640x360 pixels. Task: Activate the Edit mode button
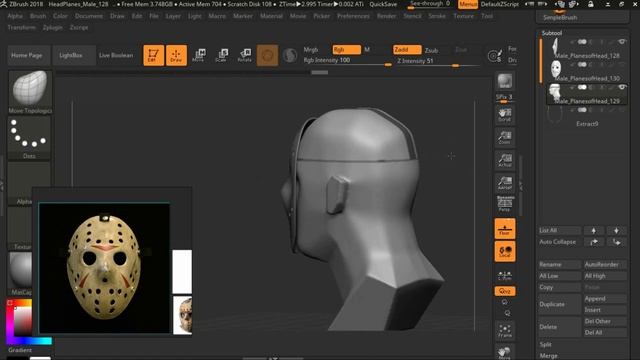point(153,55)
